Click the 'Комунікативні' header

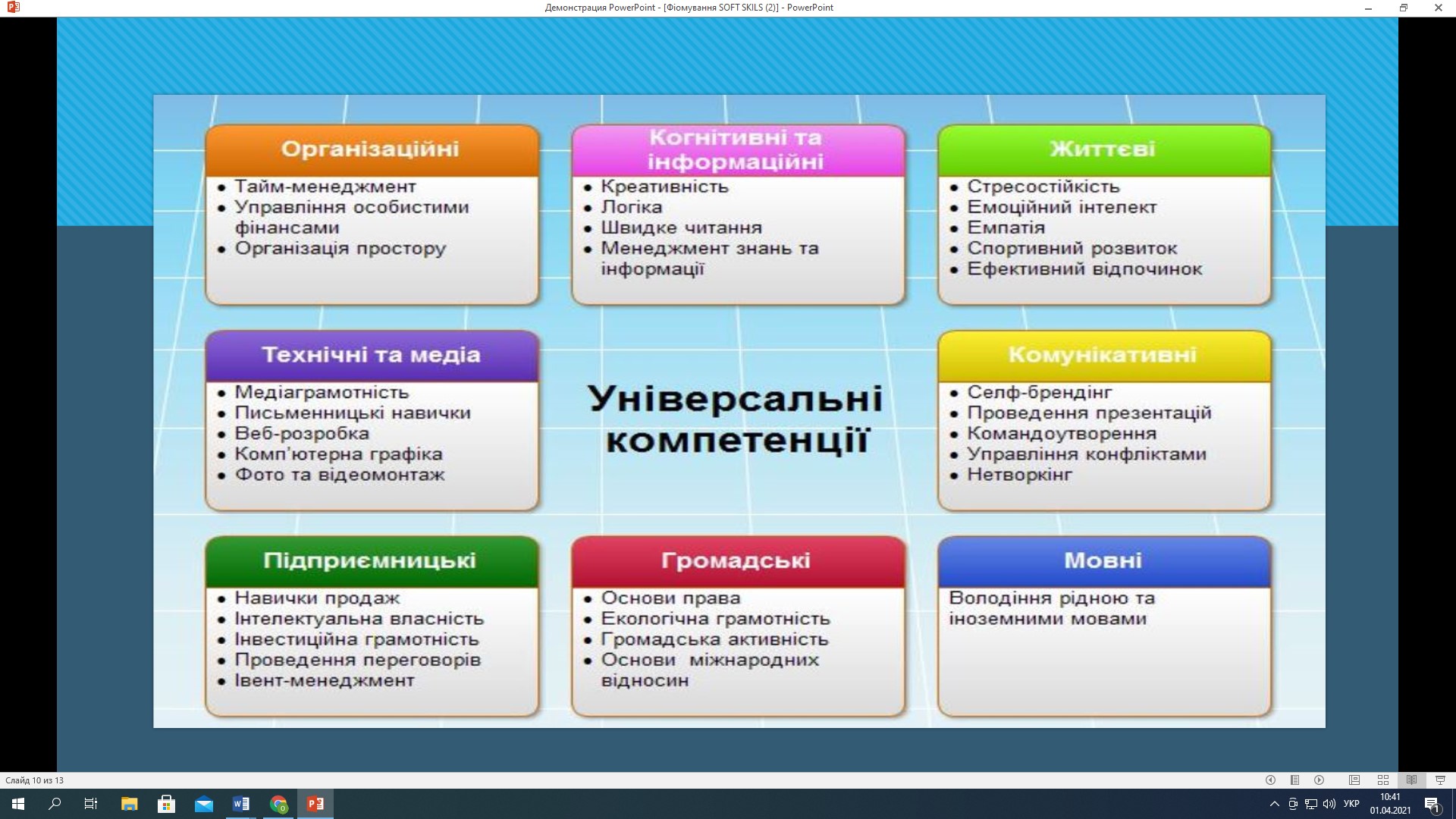1103,355
